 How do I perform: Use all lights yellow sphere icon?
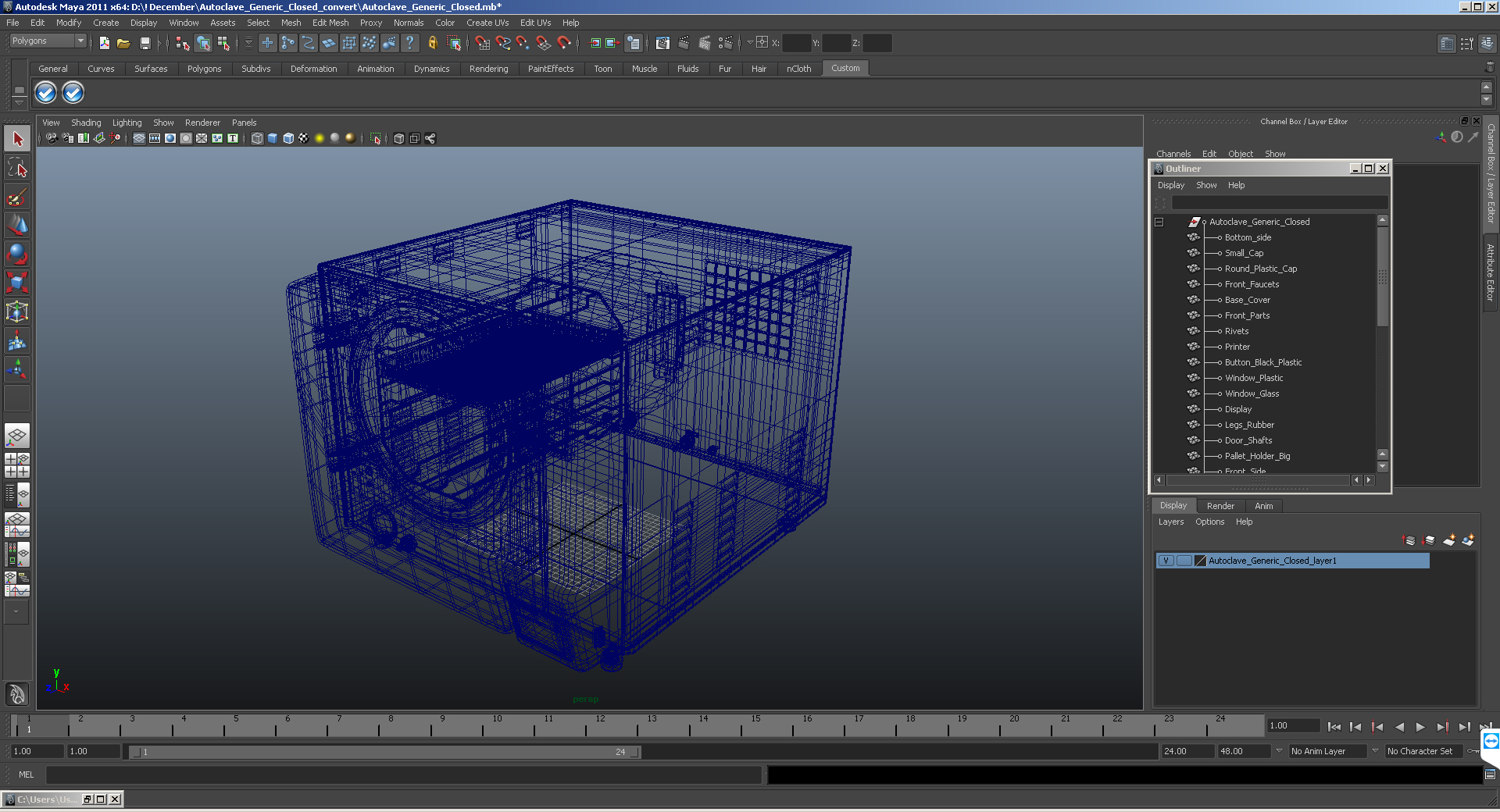click(320, 138)
